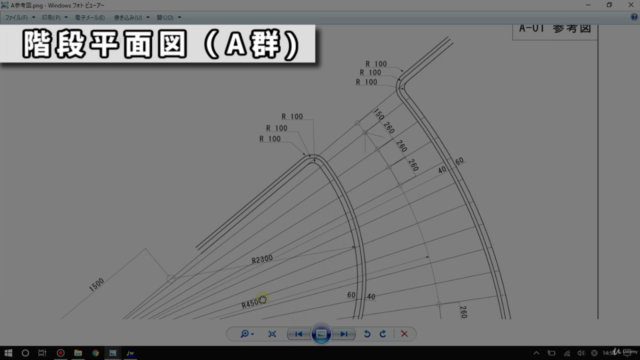The height and width of the screenshot is (360, 640).
Task: Open Cortana search circle in taskbar
Action: (x=25, y=353)
